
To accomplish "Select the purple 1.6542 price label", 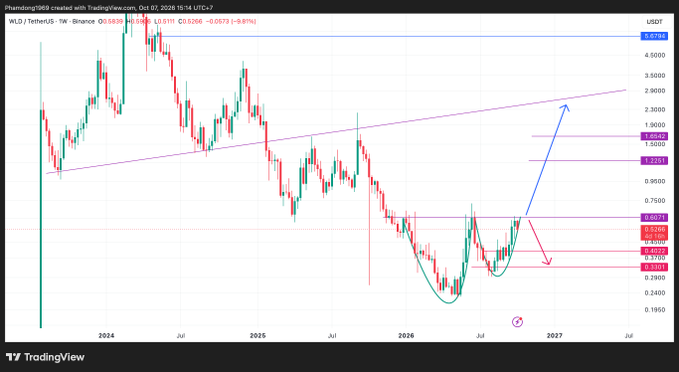I will click(x=654, y=136).
